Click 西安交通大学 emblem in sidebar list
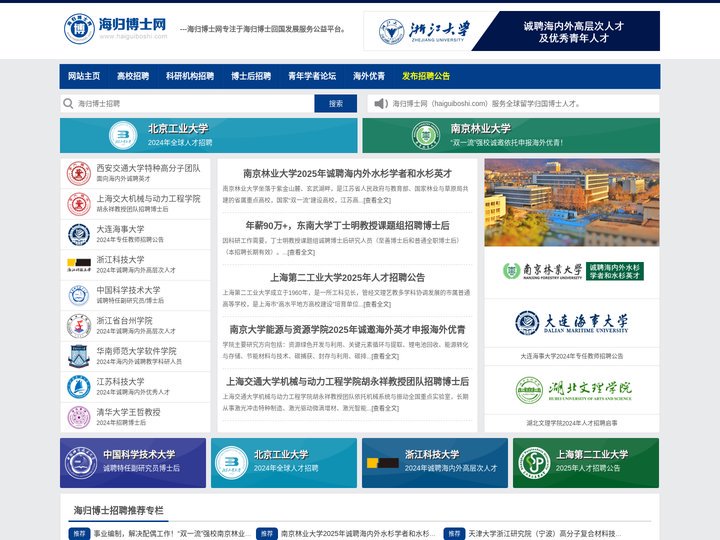Viewport: 720px width, 540px height. point(79,173)
